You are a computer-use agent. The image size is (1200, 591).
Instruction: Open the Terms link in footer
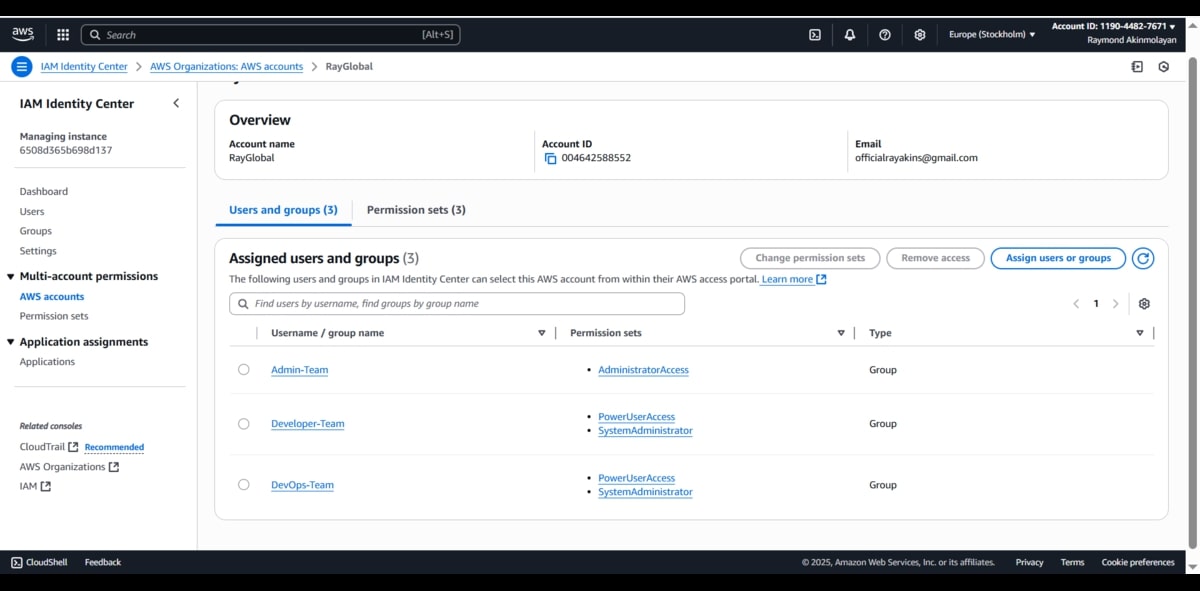tap(1072, 562)
